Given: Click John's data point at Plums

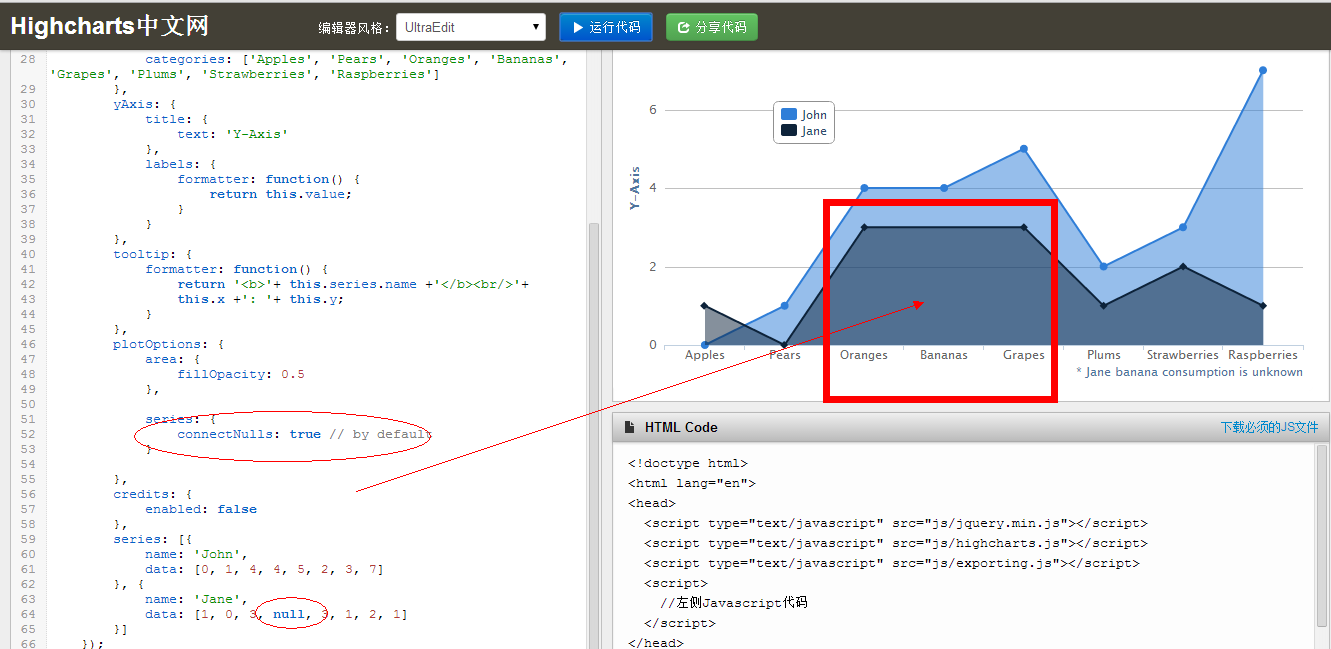Looking at the screenshot, I should pos(1104,267).
